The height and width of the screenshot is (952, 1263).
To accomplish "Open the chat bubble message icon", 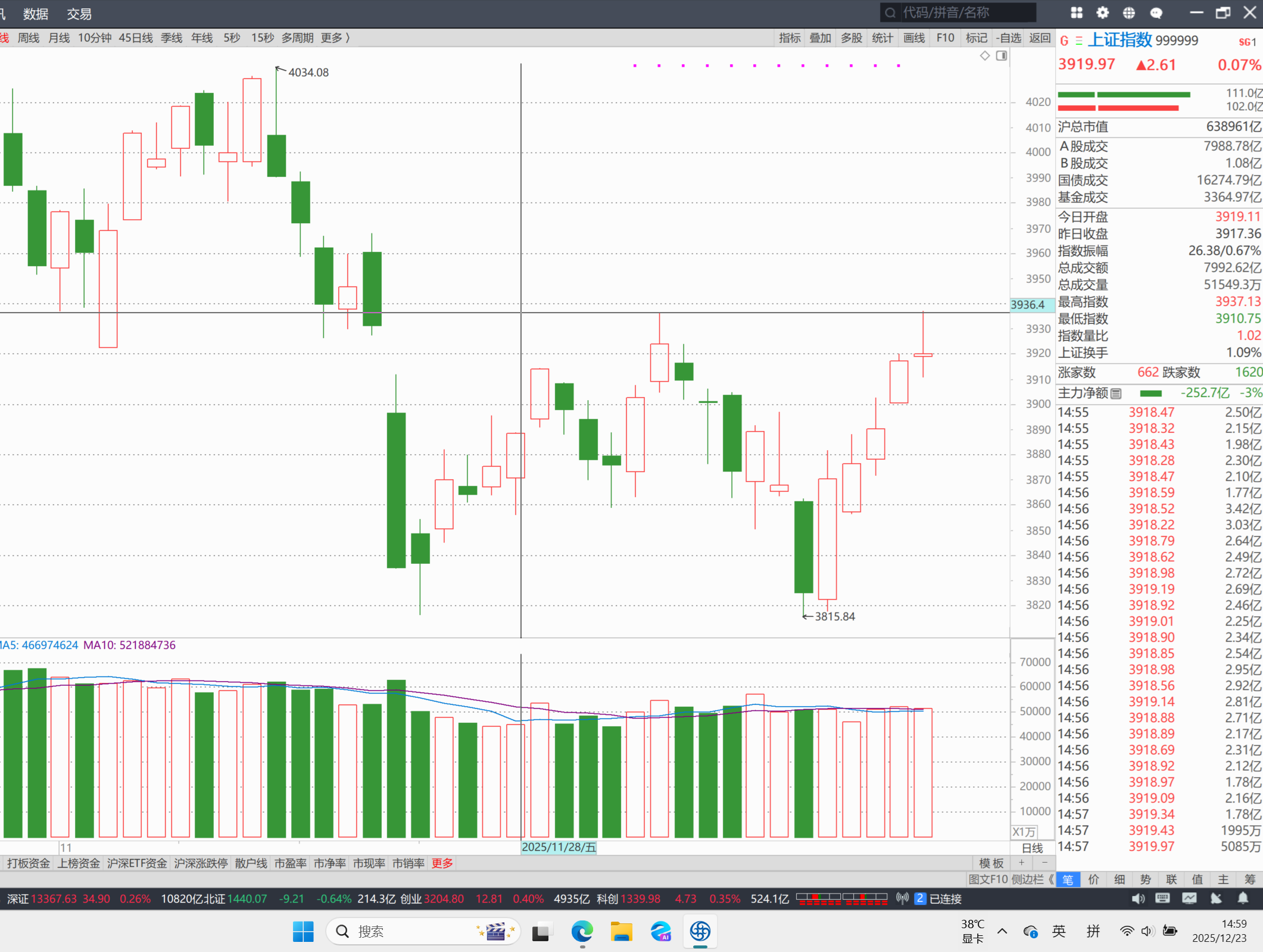I will tap(1156, 13).
